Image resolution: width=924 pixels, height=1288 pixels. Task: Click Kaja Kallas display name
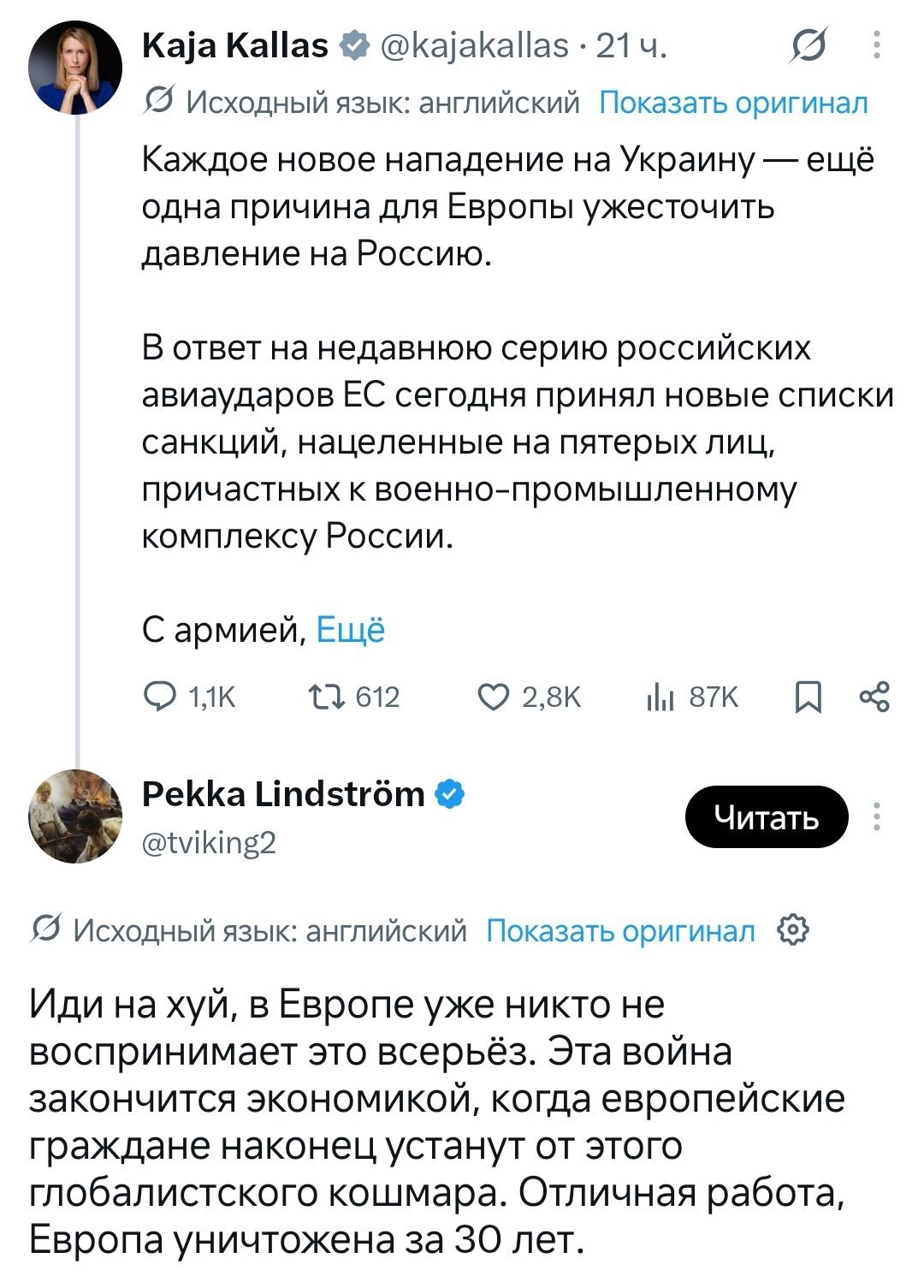point(235,45)
